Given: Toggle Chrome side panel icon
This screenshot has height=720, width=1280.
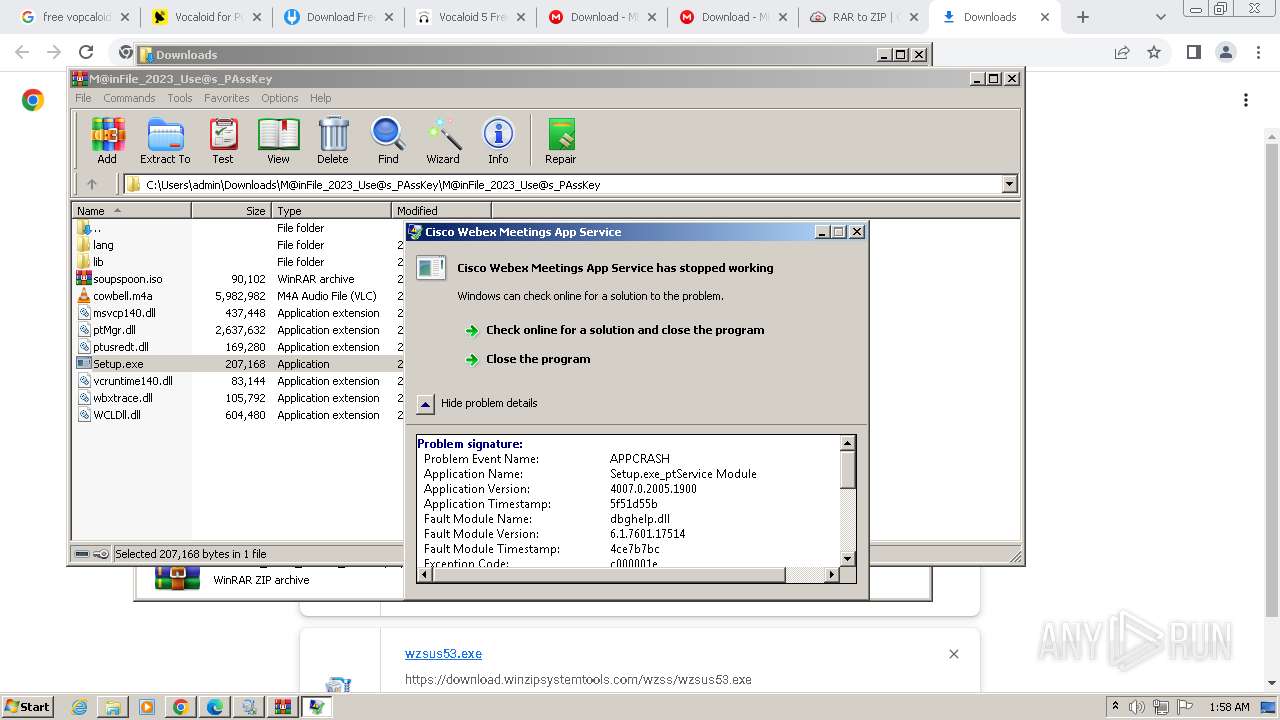Looking at the screenshot, I should [x=1193, y=53].
